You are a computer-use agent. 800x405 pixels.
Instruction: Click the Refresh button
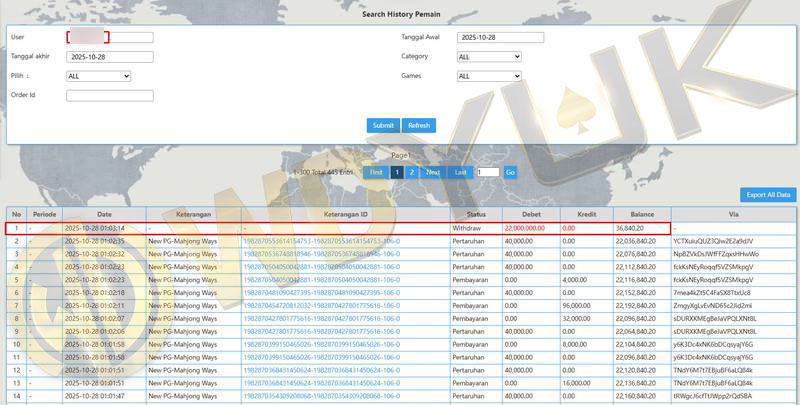pos(418,125)
